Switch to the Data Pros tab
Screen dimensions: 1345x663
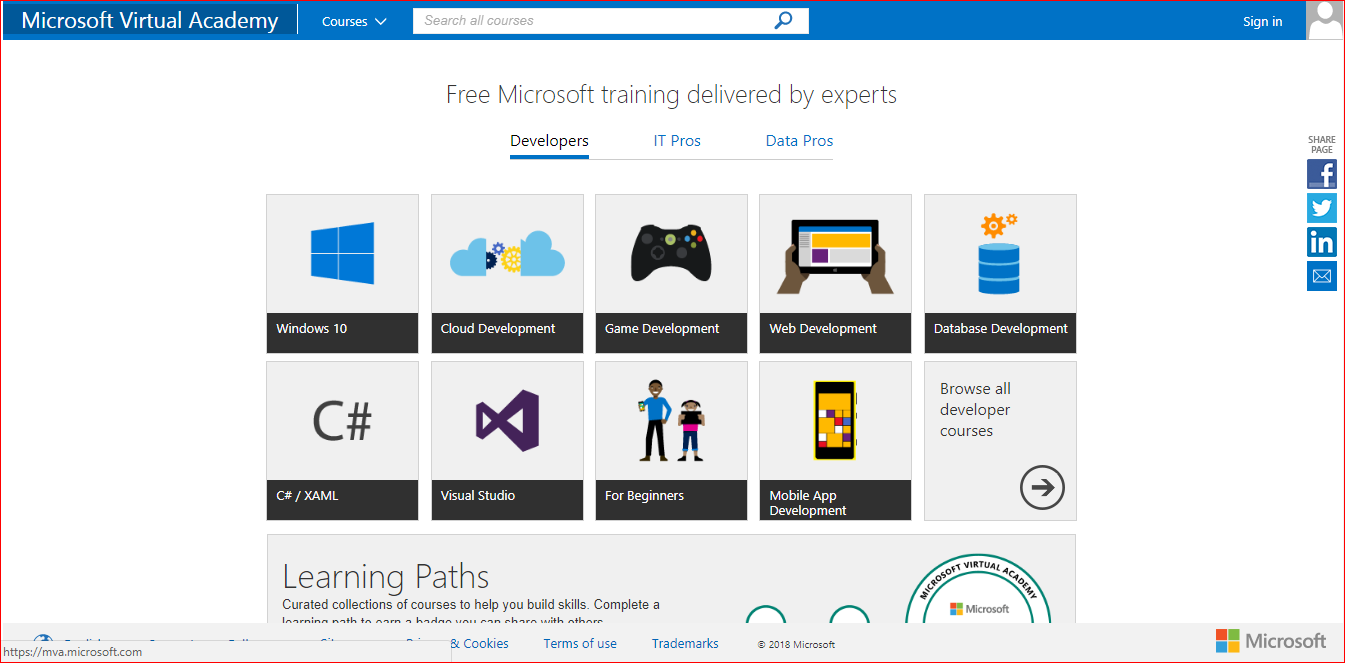799,141
